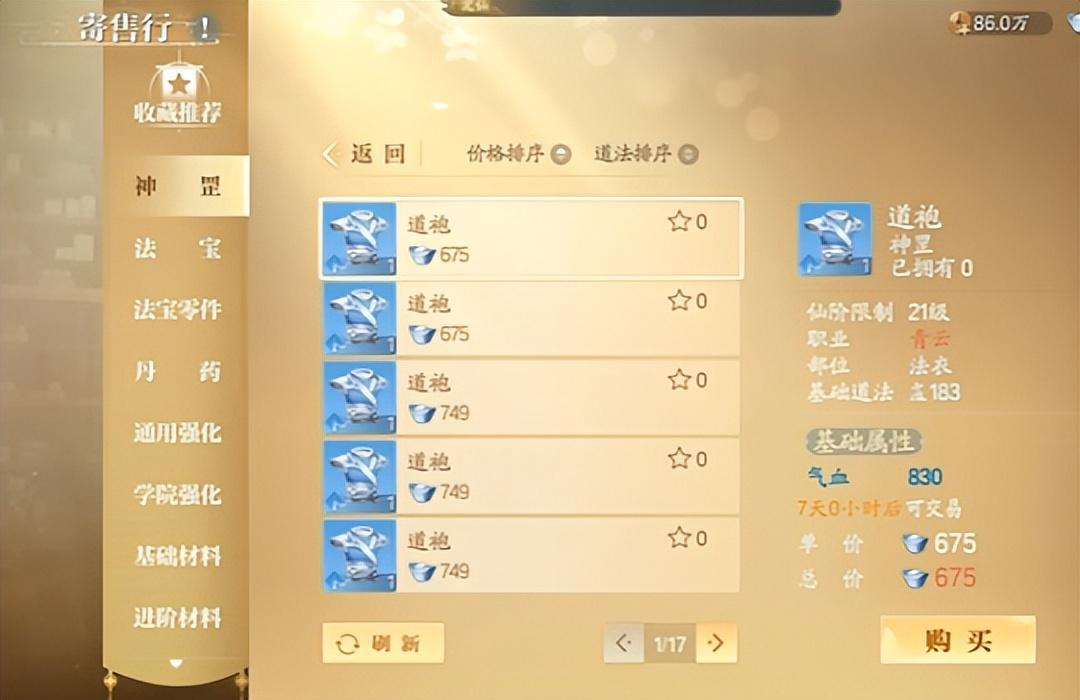Screen dimensions: 1080x700
Task: Expand more categories with sidebar down arrow
Action: pos(176,663)
